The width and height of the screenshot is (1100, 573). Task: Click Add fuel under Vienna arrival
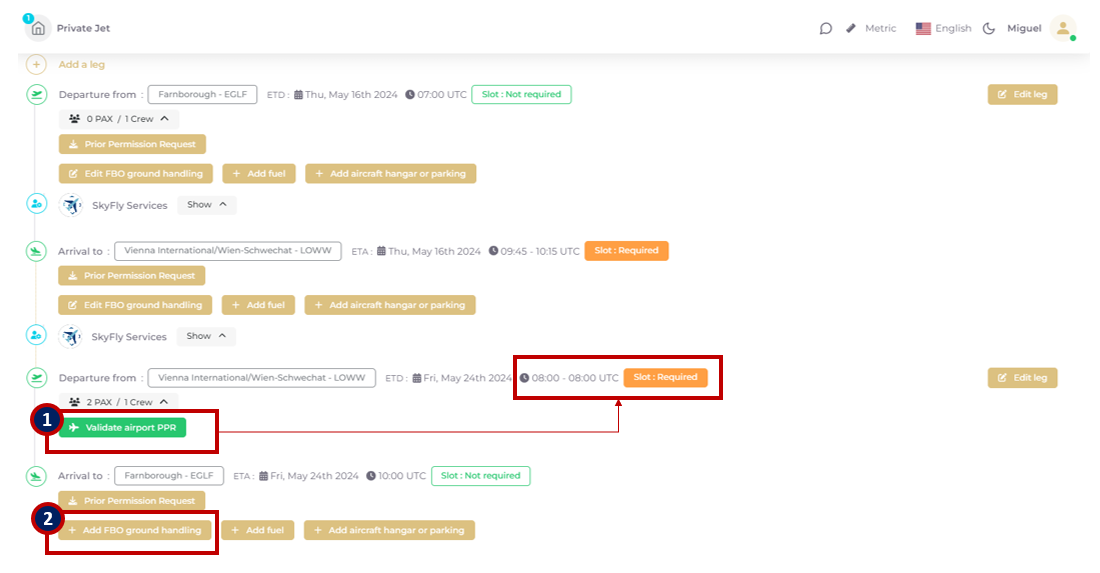[x=258, y=305]
